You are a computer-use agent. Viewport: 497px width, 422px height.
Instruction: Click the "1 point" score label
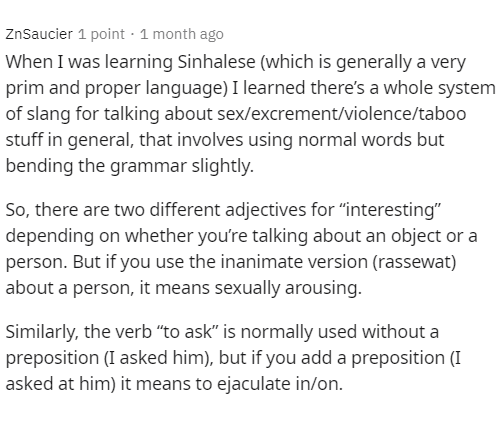(x=101, y=34)
